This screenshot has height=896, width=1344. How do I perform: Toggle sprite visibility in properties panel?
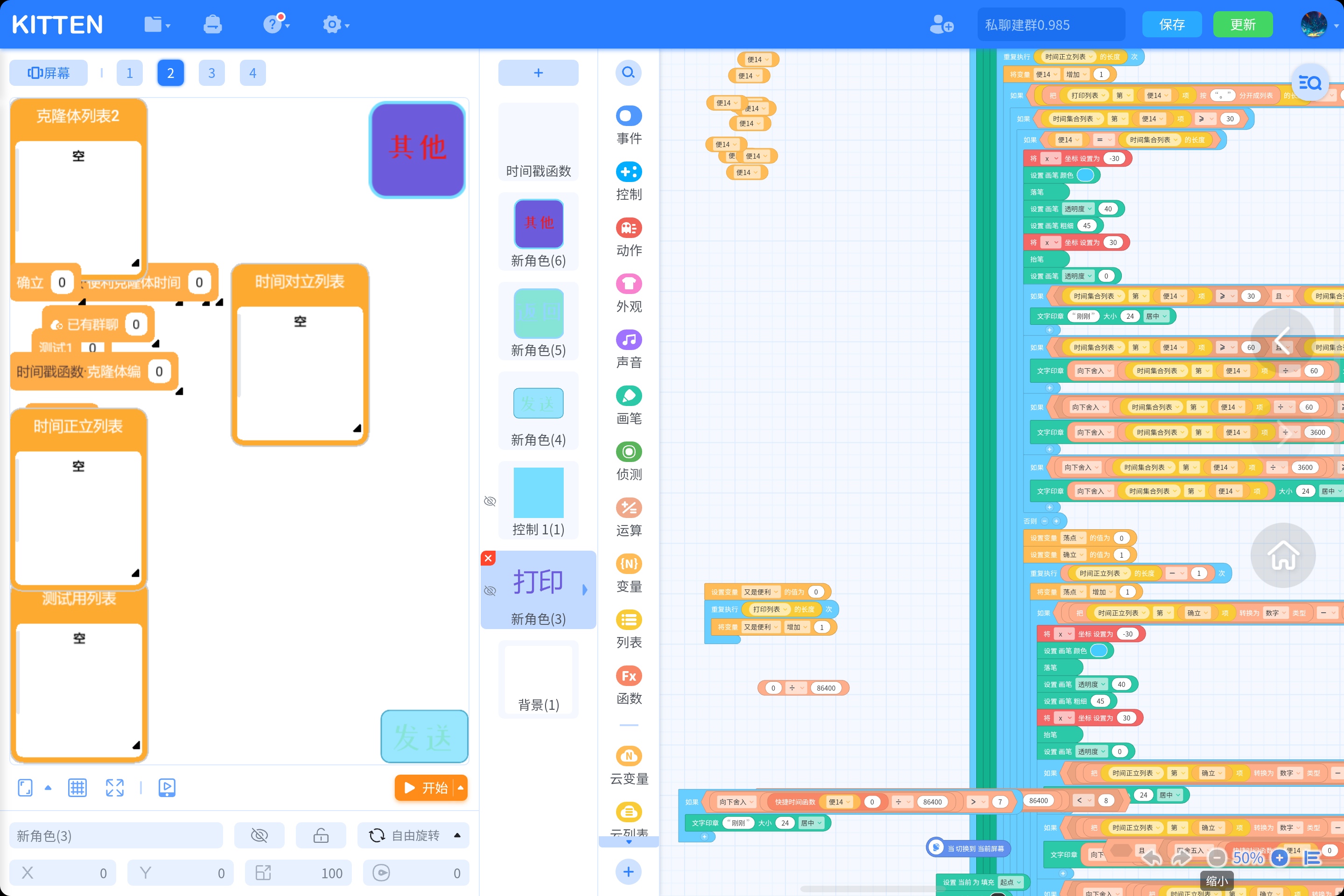[259, 835]
